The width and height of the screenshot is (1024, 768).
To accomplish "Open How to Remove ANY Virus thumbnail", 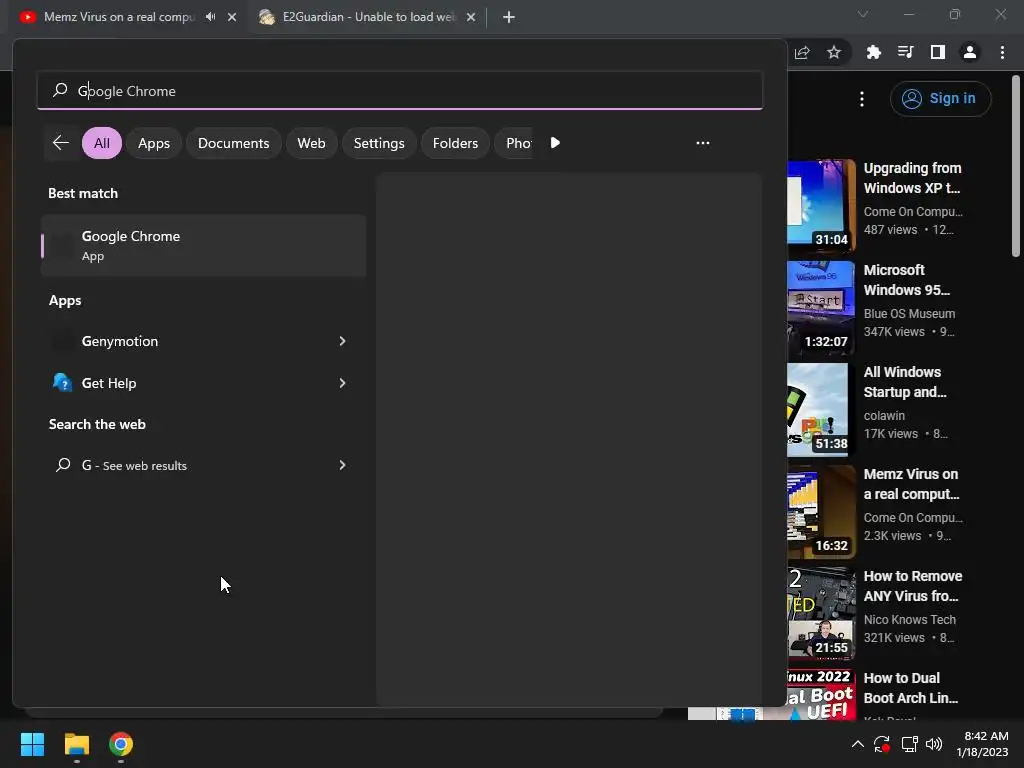I will [x=821, y=613].
